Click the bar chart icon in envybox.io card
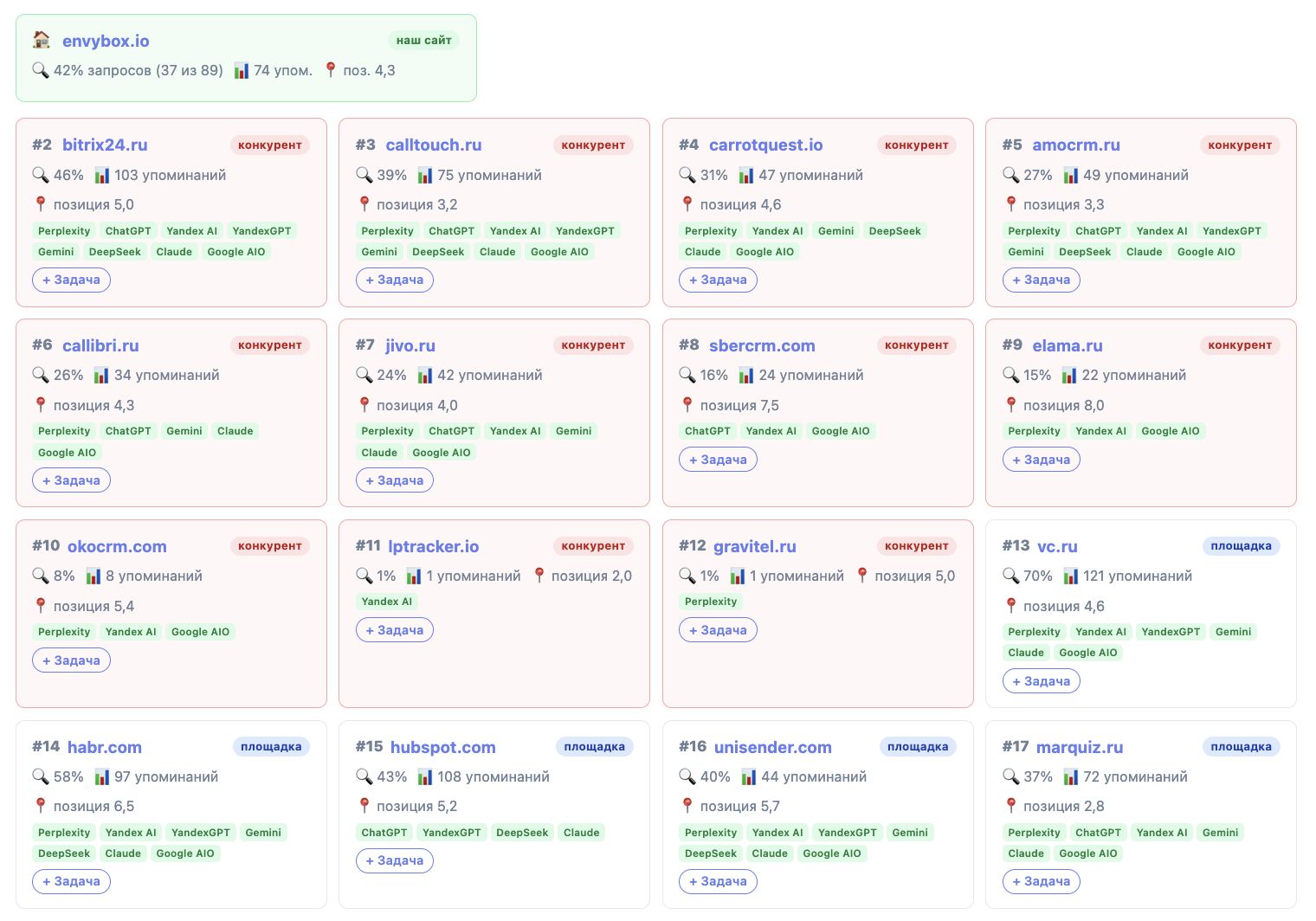Viewport: 1316px width, 921px height. point(242,70)
